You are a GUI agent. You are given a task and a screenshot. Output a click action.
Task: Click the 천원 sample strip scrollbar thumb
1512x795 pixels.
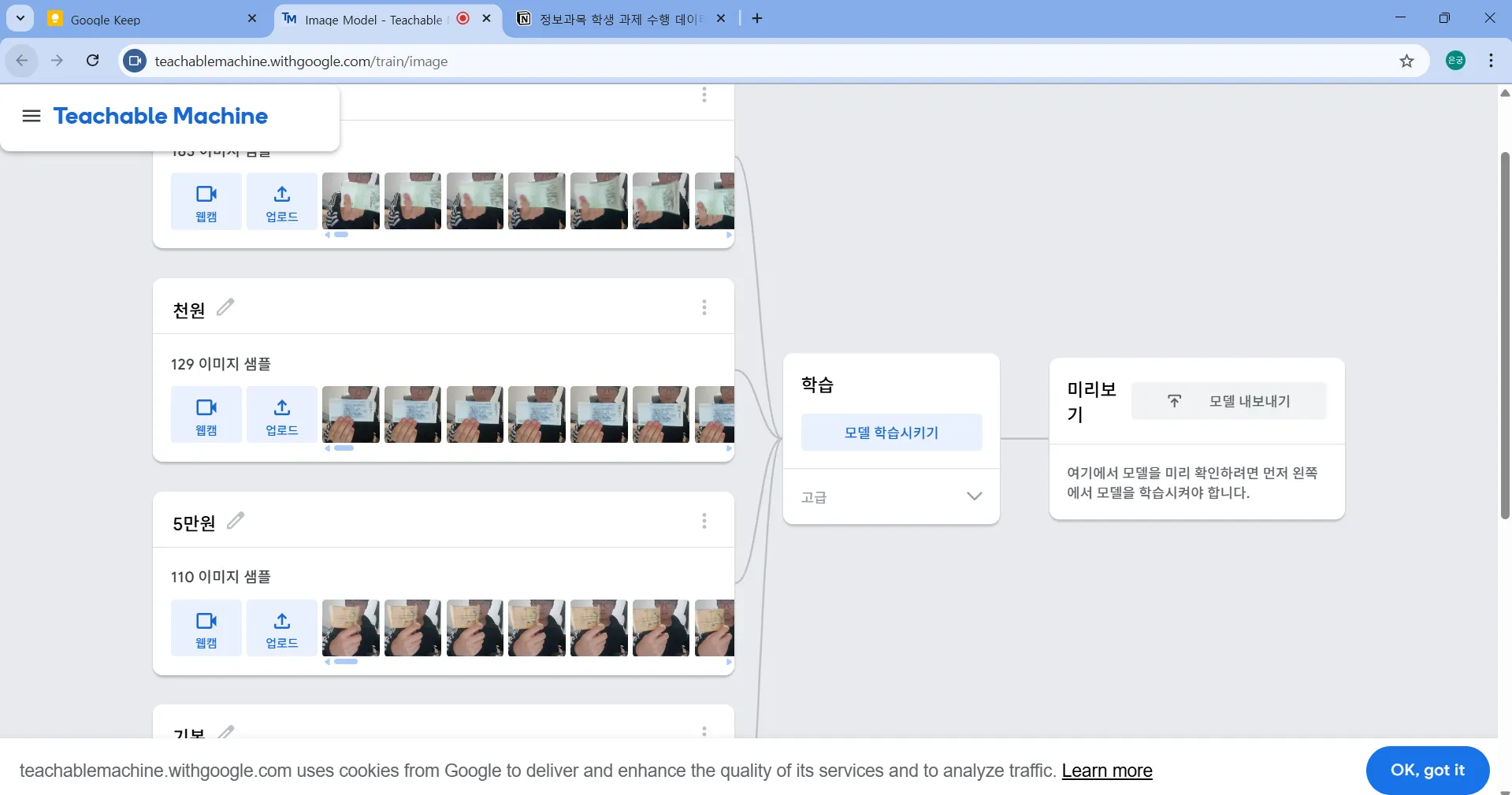click(x=344, y=448)
